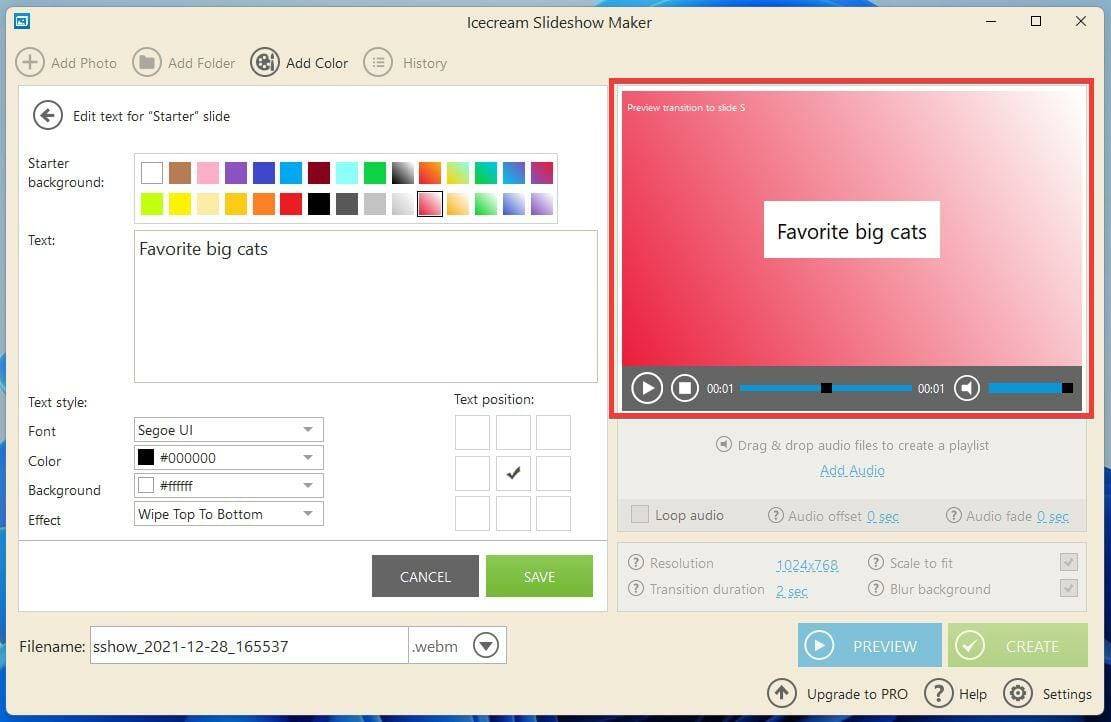The height and width of the screenshot is (722, 1111).
Task: Mute the preview speaker icon
Action: point(966,388)
